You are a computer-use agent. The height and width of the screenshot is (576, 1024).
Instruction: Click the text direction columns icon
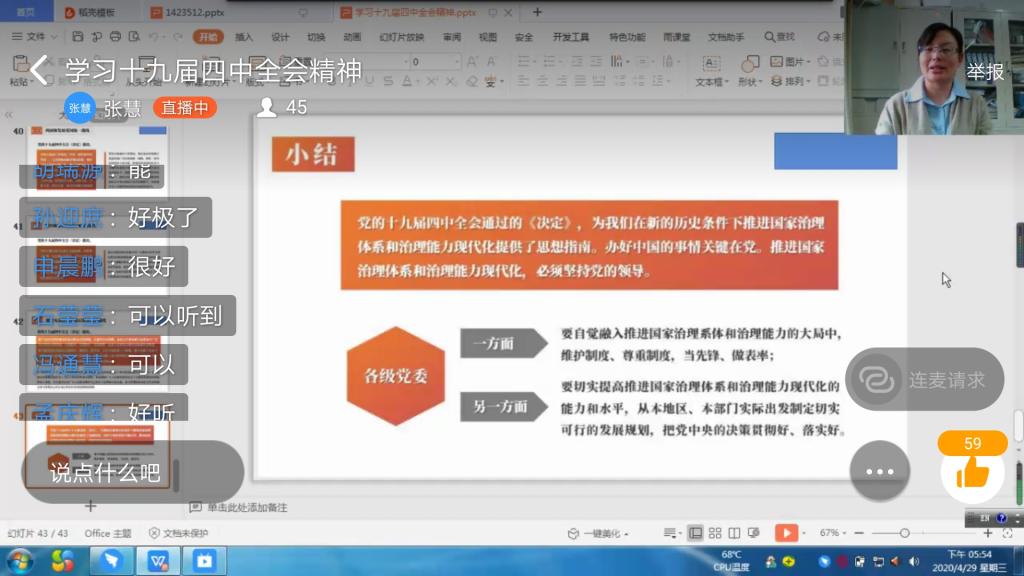point(618,61)
